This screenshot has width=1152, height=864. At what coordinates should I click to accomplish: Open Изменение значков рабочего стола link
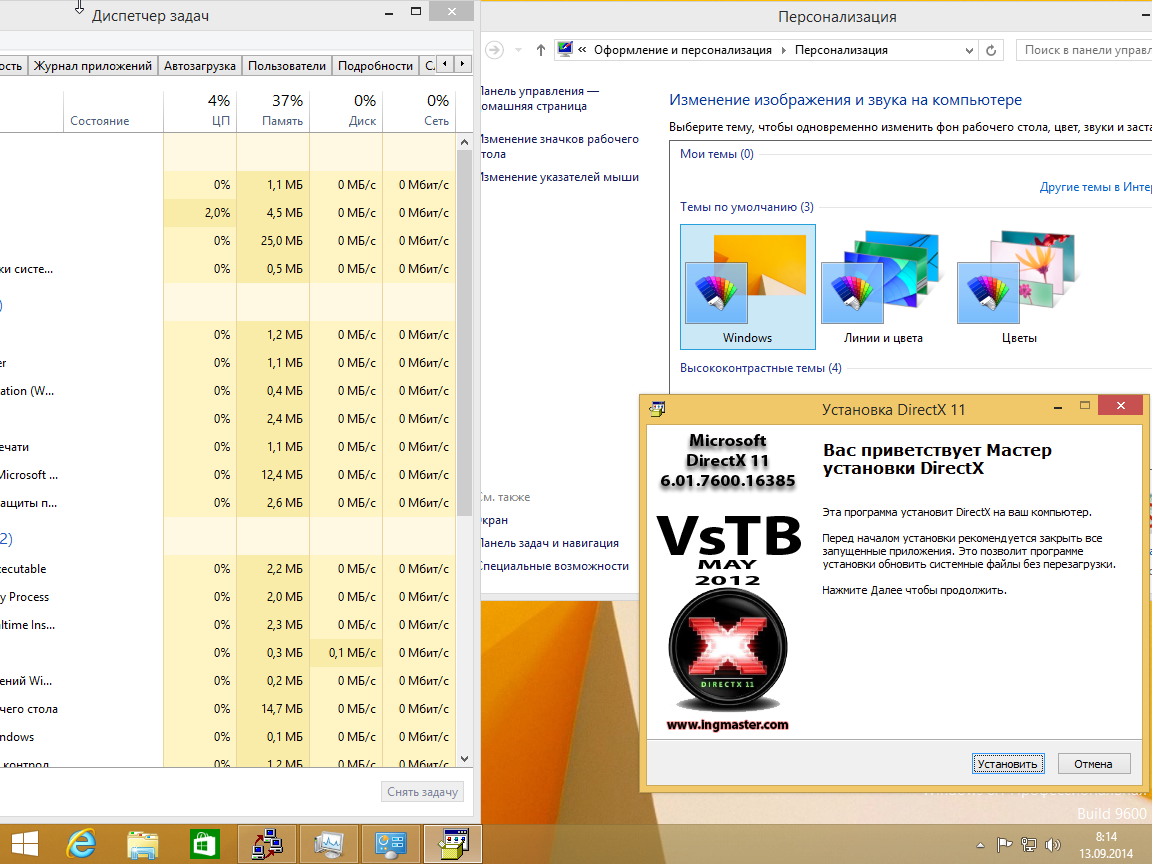click(559, 146)
